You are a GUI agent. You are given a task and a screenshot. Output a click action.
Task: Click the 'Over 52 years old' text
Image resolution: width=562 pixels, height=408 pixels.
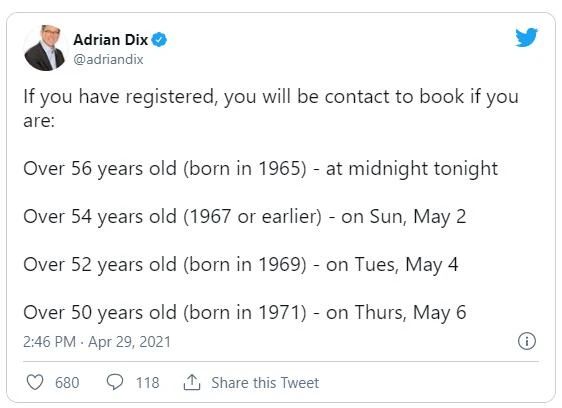pyautogui.click(x=100, y=265)
